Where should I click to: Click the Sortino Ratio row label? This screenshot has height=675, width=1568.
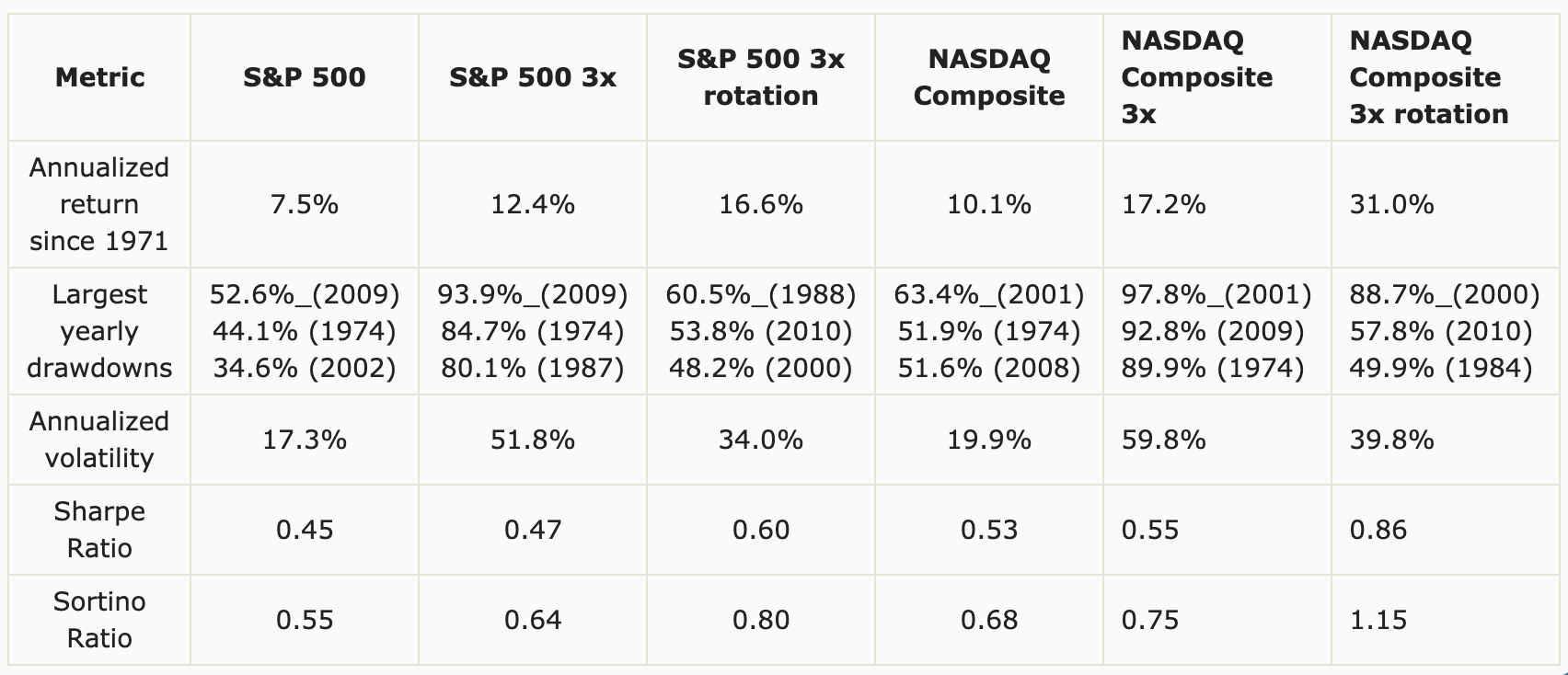click(x=99, y=620)
